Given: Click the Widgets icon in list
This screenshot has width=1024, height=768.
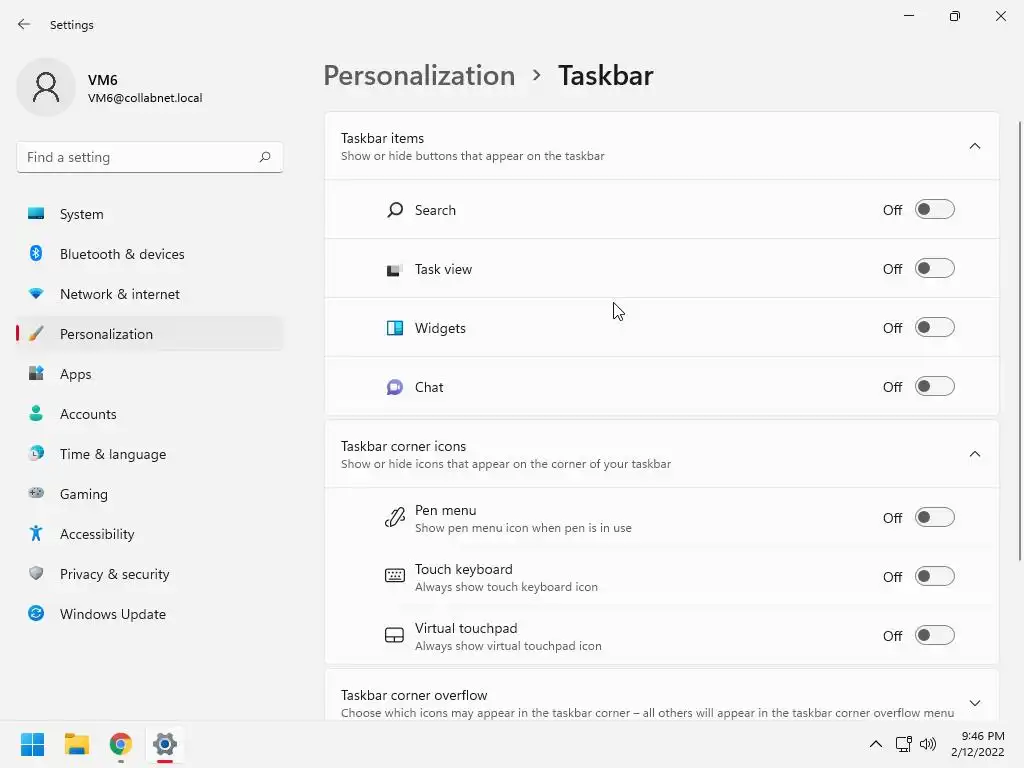Looking at the screenshot, I should [x=394, y=328].
